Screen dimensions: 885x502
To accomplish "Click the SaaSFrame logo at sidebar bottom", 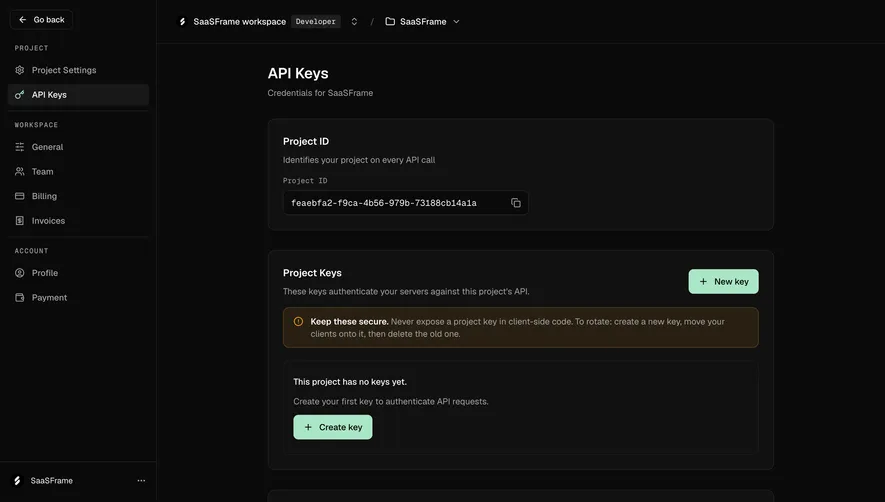I will coord(17,481).
